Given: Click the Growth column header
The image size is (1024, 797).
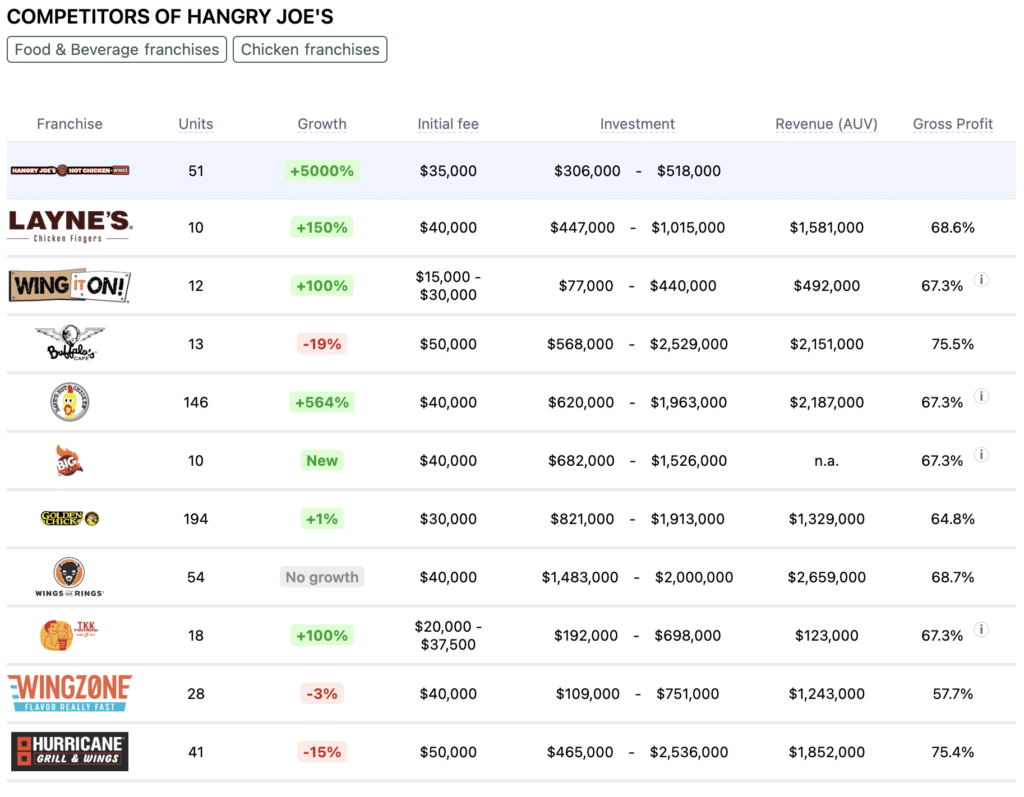Looking at the screenshot, I should pos(322,124).
